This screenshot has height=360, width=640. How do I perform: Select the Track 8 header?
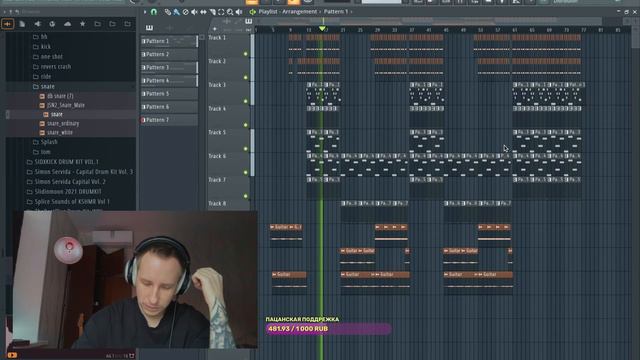coord(229,205)
